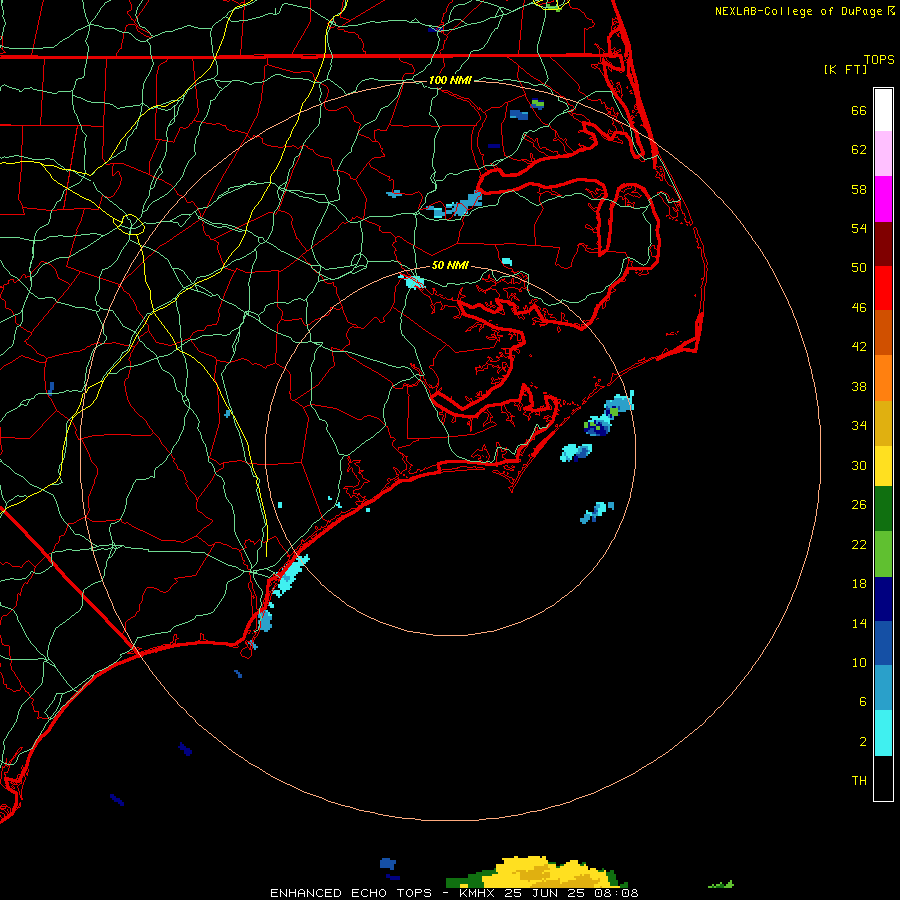Click the 18 legend value
The width and height of the screenshot is (900, 900).
pyautogui.click(x=859, y=584)
